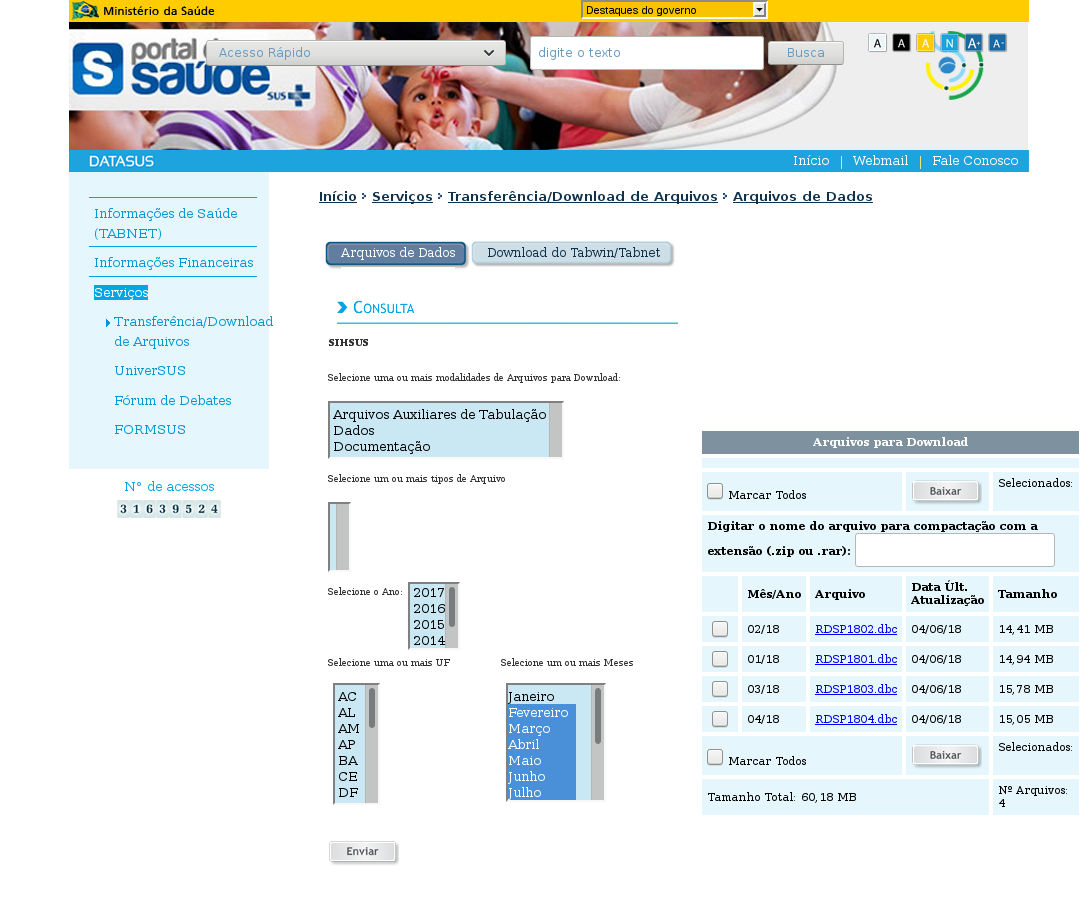Select year 2017 in the Ano list
Screen dimensions: 1092x911
pyautogui.click(x=428, y=593)
